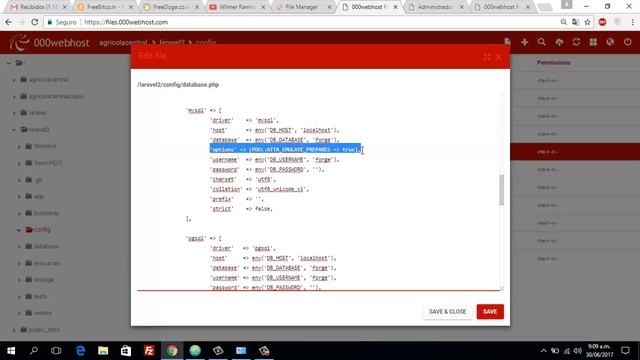Expand the Edit file dialog to fullscreen
This screenshot has width=640, height=360.
[x=487, y=57]
